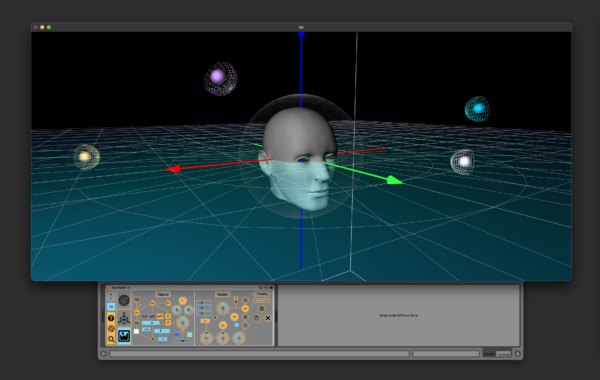The height and width of the screenshot is (380, 600).
Task: Toggle the orange box below Models number fields
Action: click(x=205, y=321)
